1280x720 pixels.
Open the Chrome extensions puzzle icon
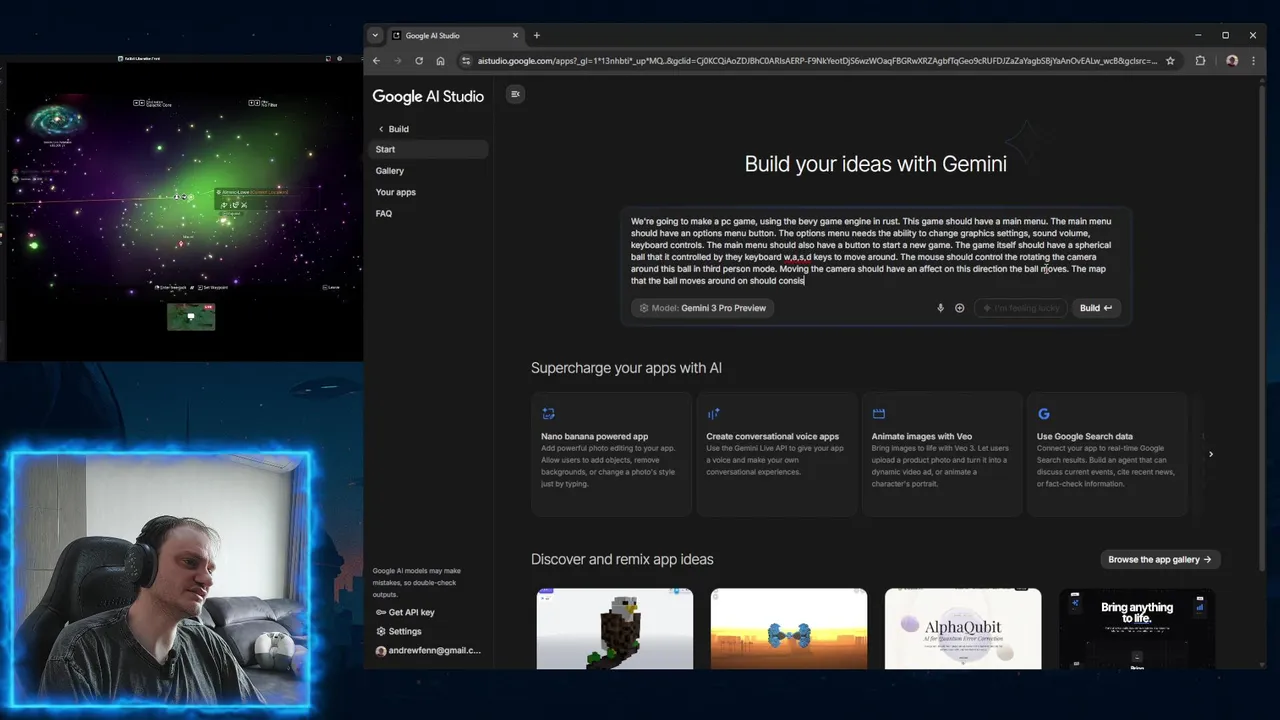coord(1200,61)
